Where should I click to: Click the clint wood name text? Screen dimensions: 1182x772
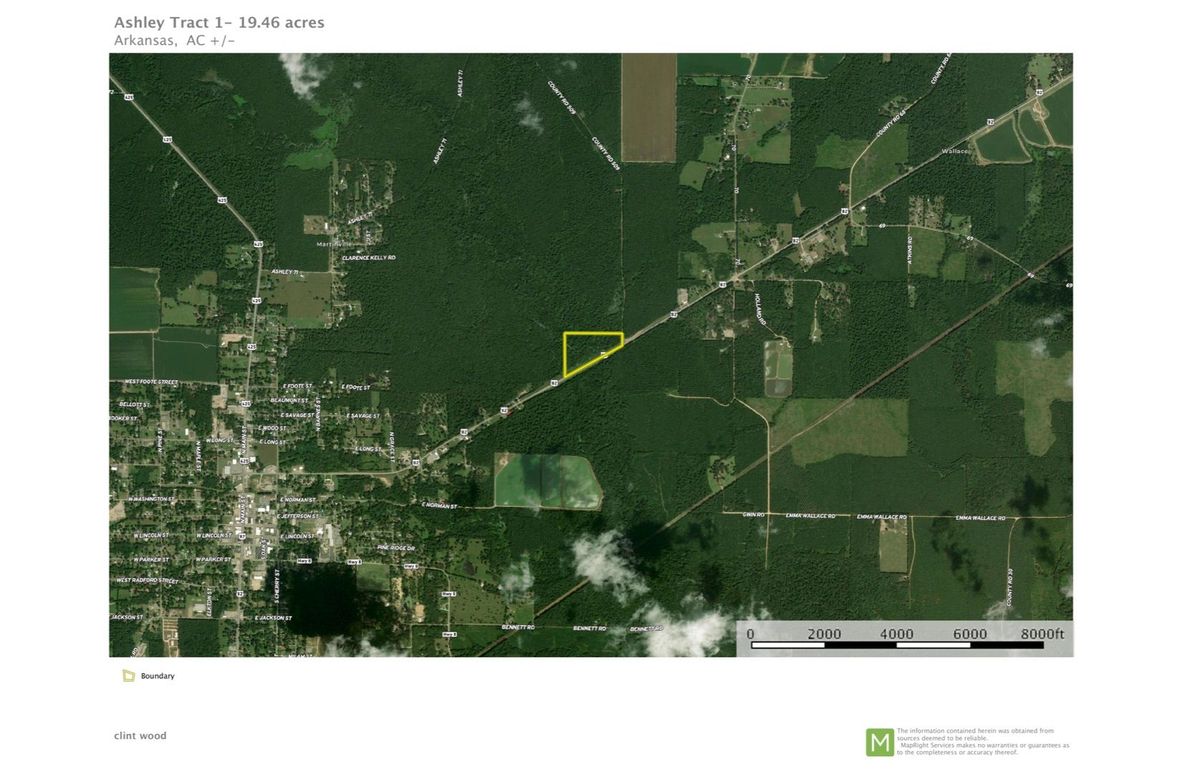pos(140,735)
